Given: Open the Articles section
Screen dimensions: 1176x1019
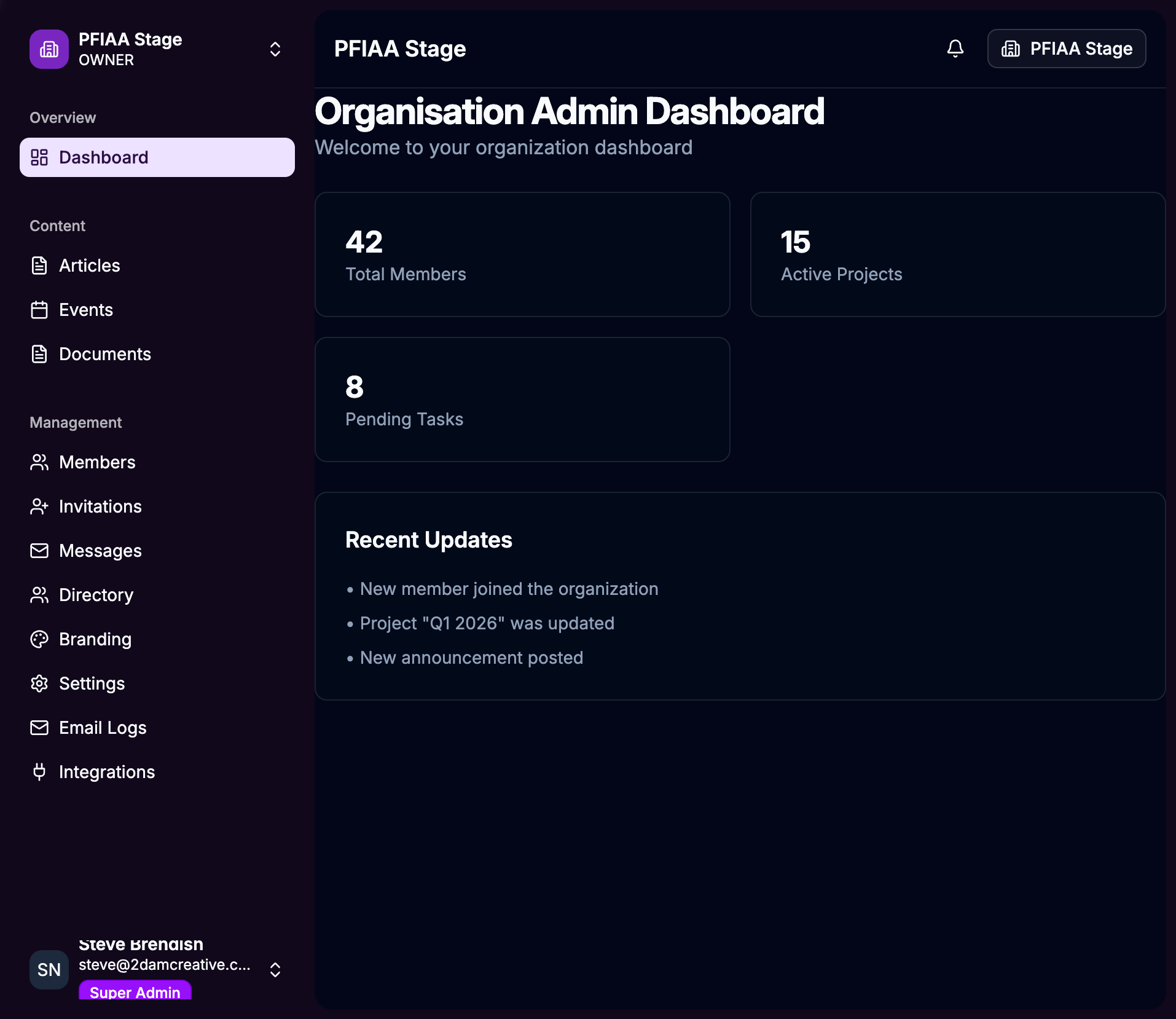Looking at the screenshot, I should click(x=157, y=266).
